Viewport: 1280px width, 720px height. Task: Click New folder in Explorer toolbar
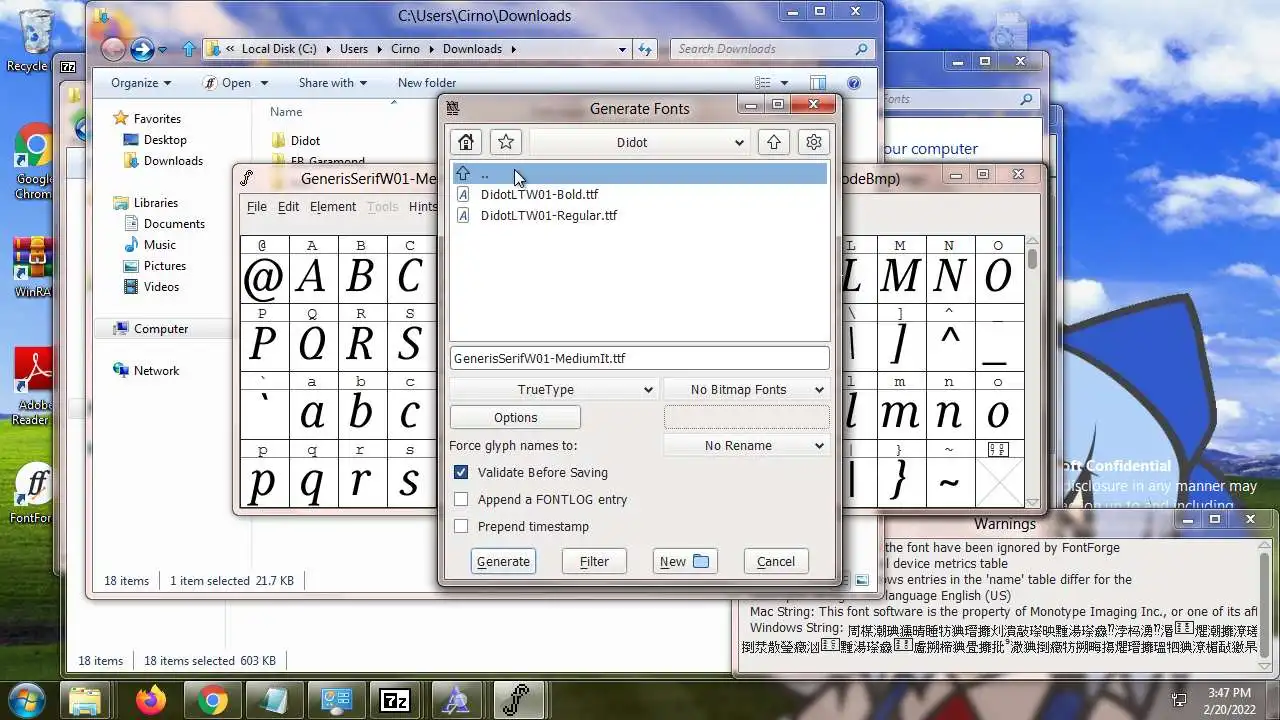[427, 83]
